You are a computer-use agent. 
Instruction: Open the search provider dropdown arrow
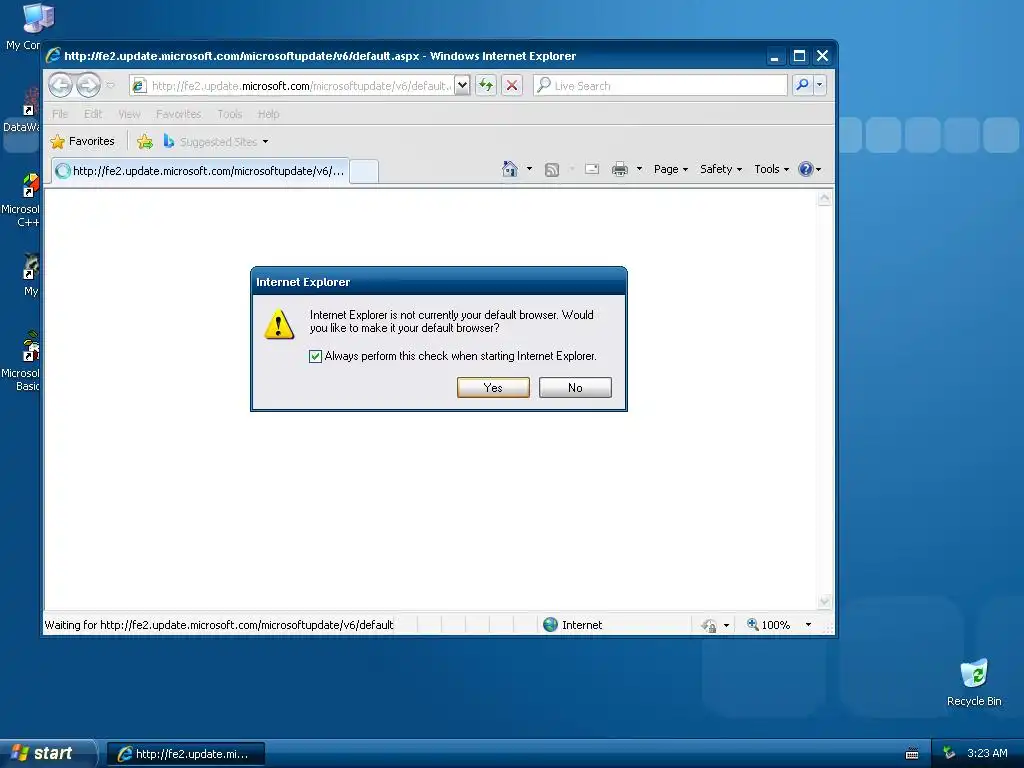820,85
